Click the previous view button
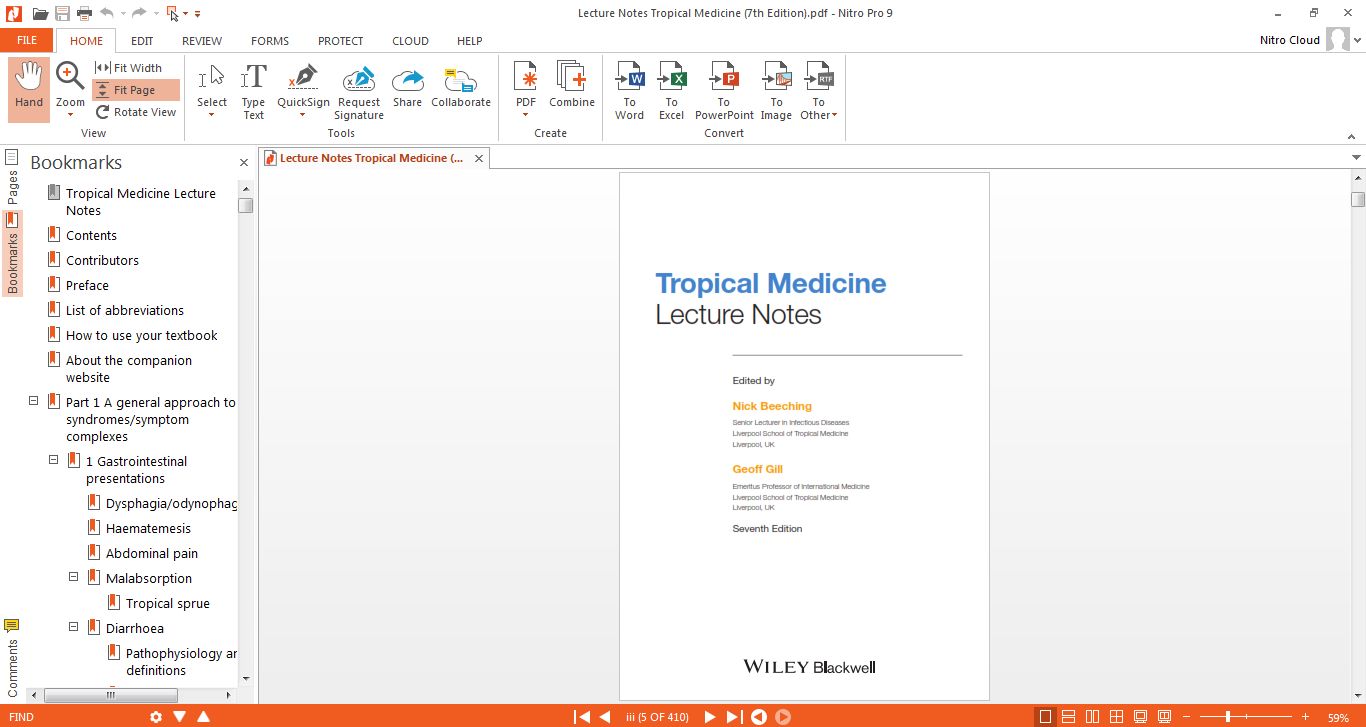The height and width of the screenshot is (727, 1366). click(759, 717)
